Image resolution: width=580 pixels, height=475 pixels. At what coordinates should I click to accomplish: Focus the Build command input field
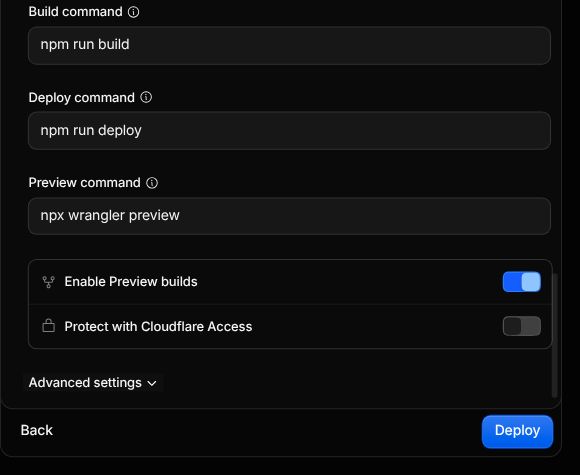pyautogui.click(x=289, y=46)
